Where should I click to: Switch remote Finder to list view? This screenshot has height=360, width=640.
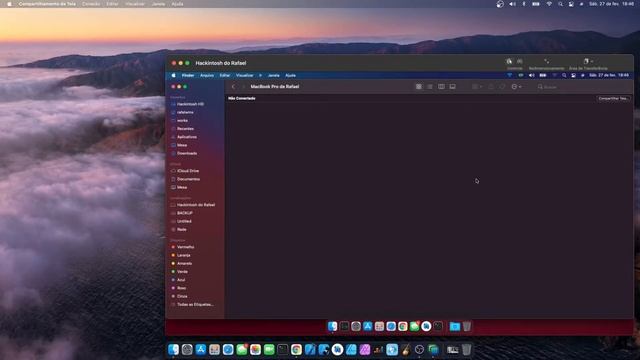430,87
